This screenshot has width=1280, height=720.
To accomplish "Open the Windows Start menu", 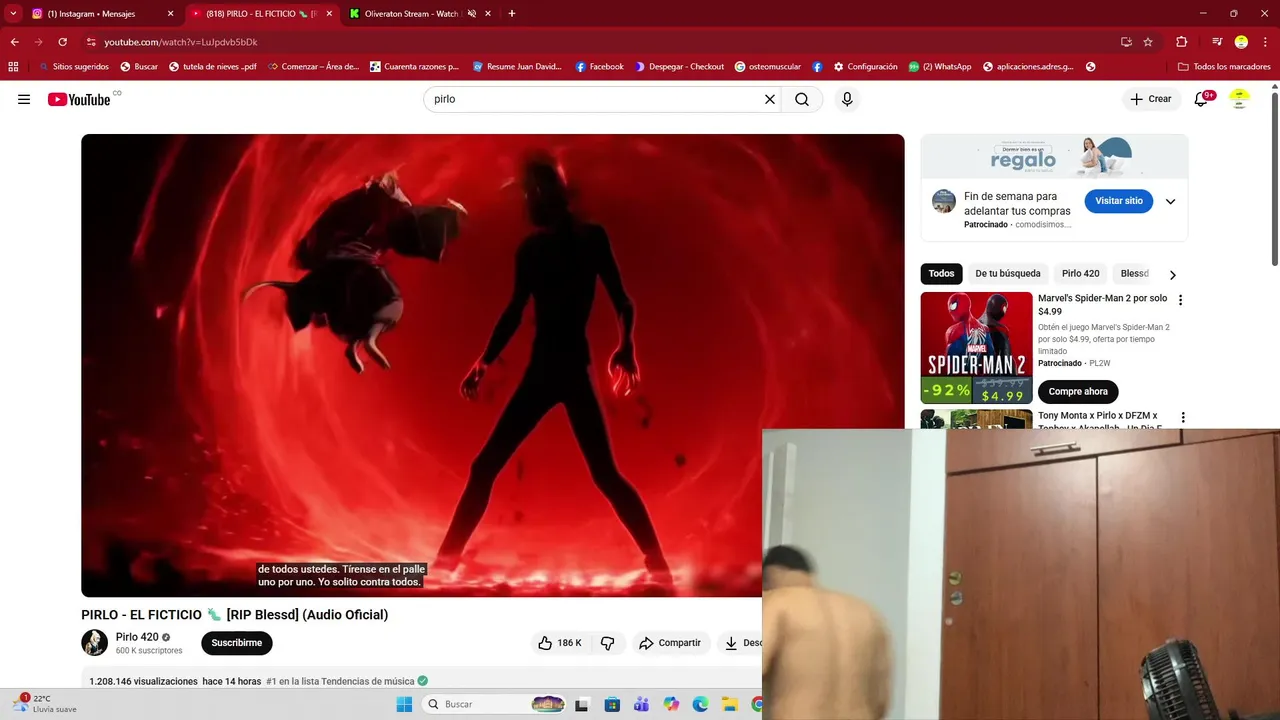I will pyautogui.click(x=404, y=704).
